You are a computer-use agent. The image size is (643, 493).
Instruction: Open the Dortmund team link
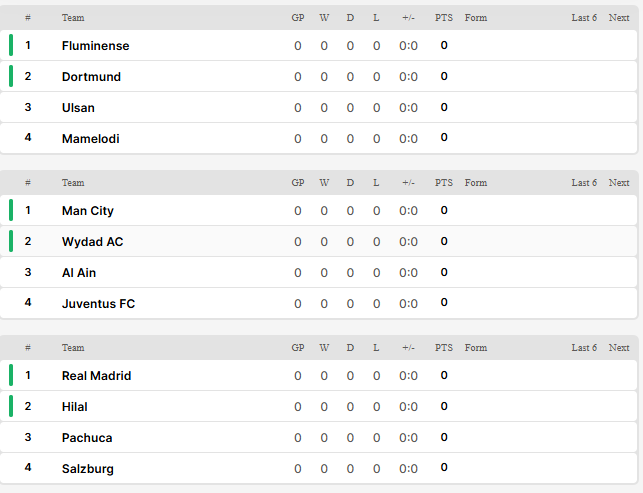click(x=91, y=77)
